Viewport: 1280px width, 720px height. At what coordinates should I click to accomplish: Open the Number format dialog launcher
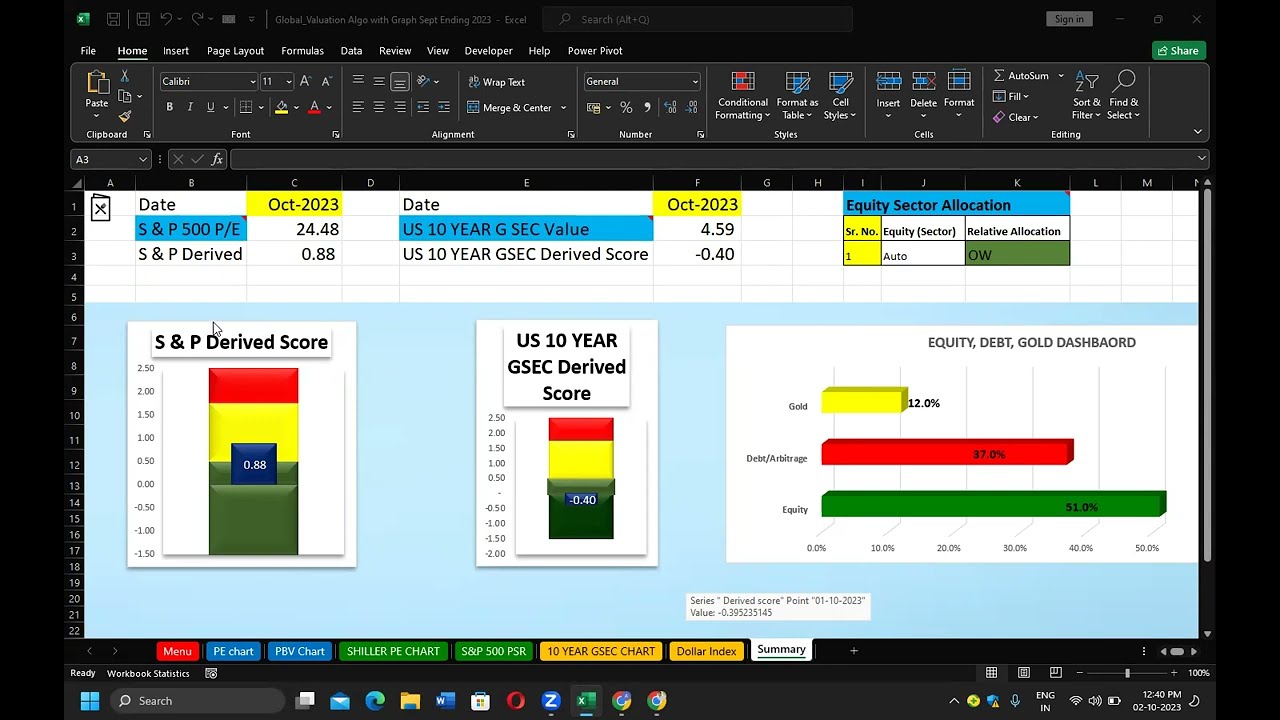click(x=700, y=134)
